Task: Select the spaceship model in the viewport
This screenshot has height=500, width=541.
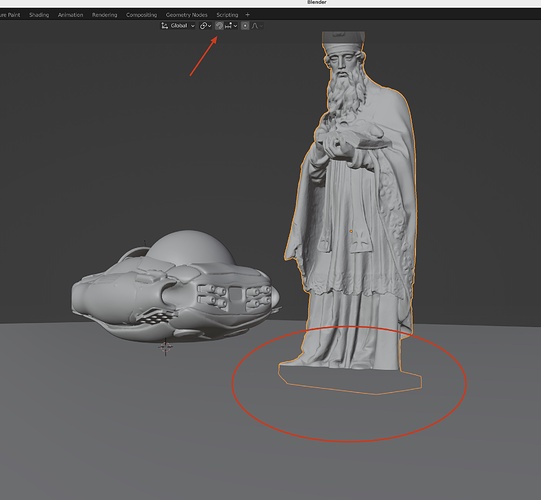Action: click(176, 290)
